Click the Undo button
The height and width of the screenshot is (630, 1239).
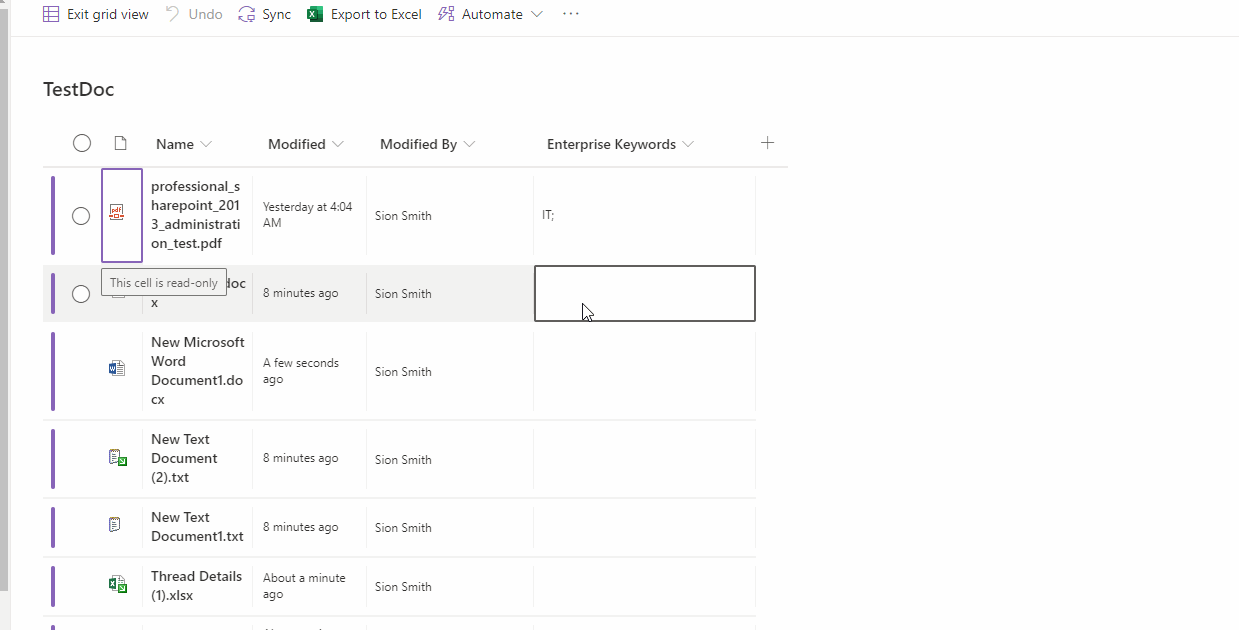point(194,14)
